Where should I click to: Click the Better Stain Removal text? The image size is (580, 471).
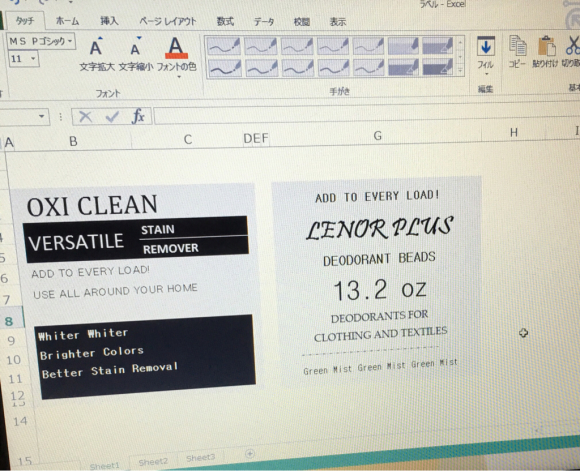(x=110, y=370)
